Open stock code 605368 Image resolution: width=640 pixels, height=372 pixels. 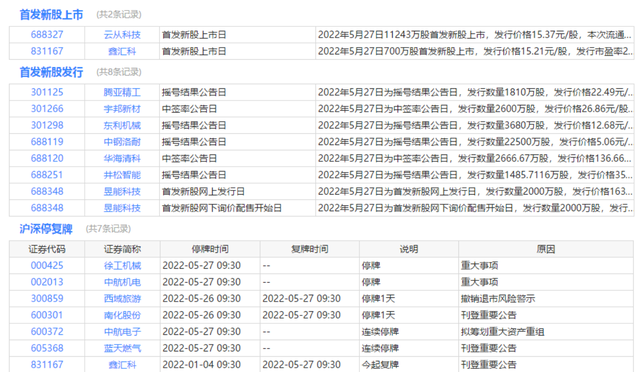[x=47, y=348]
